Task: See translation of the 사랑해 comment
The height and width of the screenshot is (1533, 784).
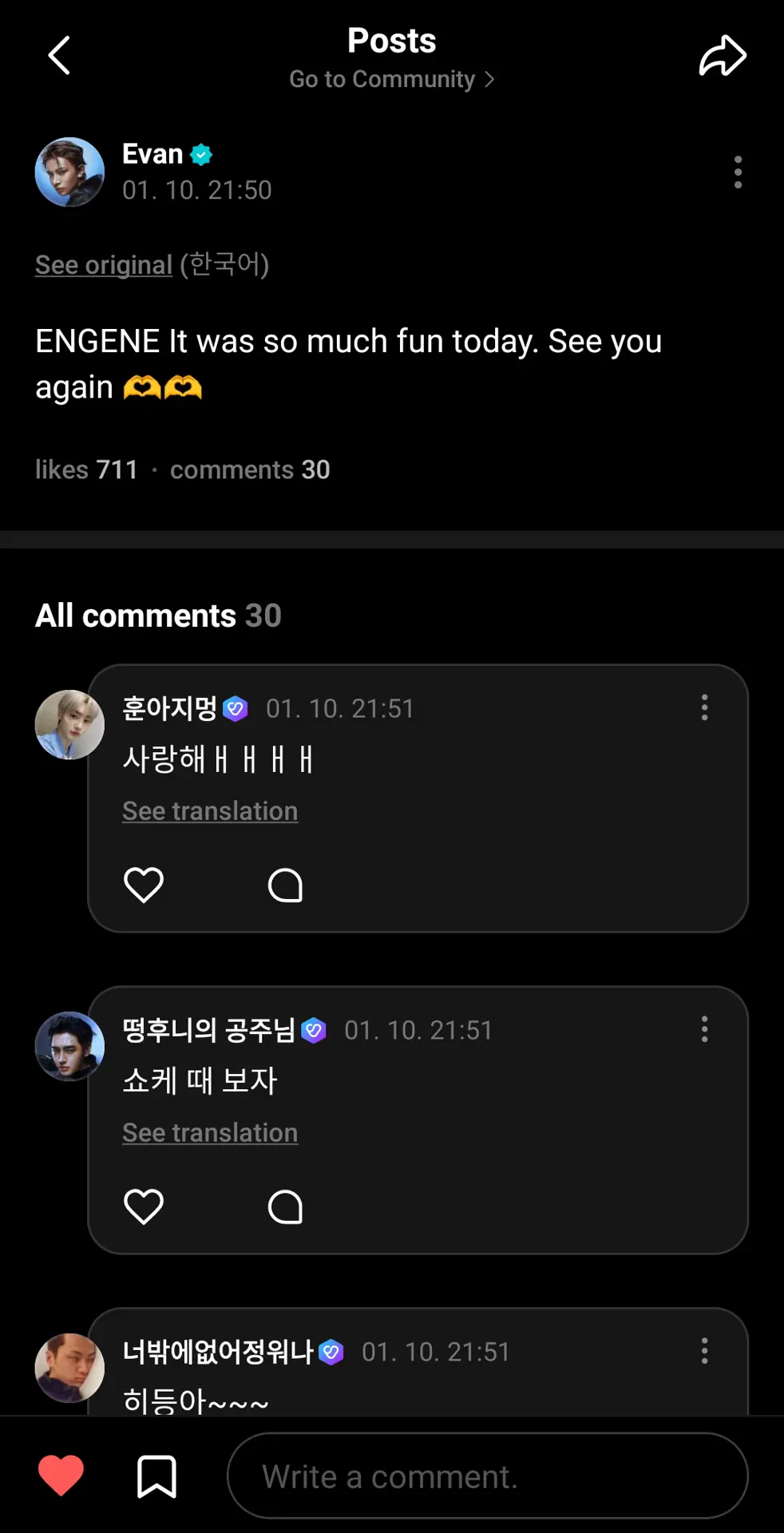Action: [x=210, y=811]
